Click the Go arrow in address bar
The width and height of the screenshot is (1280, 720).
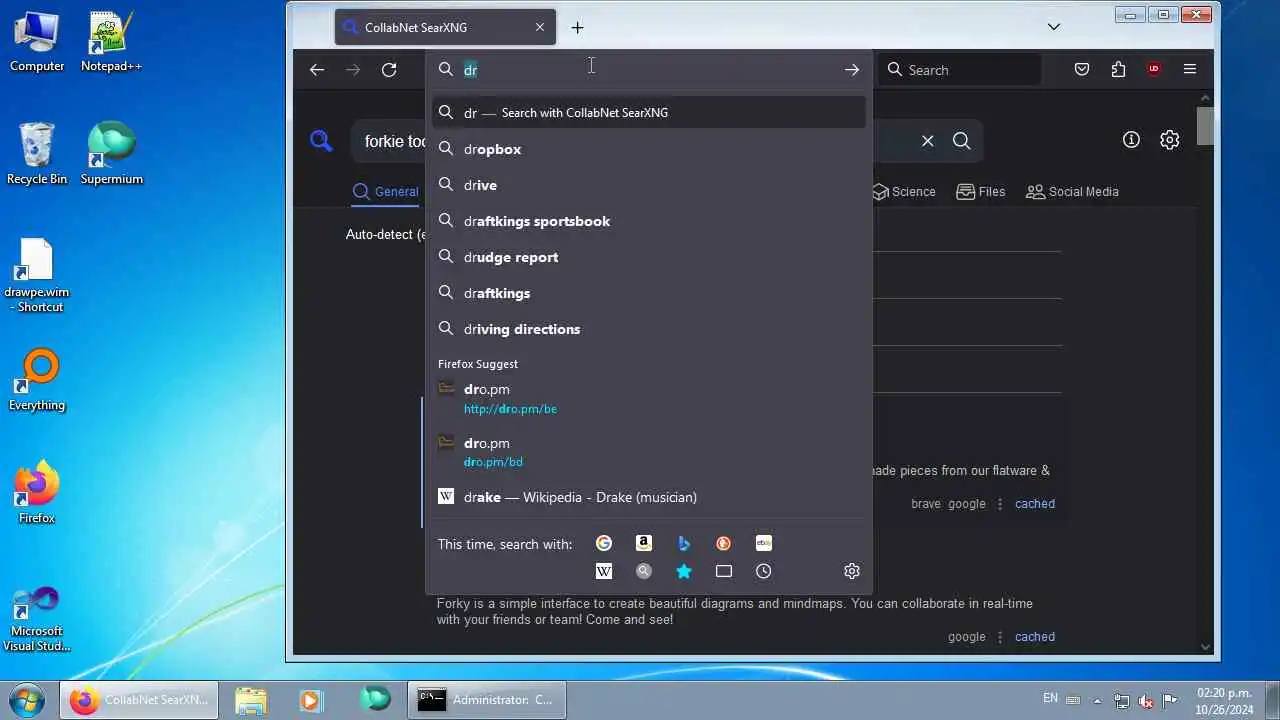tap(851, 70)
